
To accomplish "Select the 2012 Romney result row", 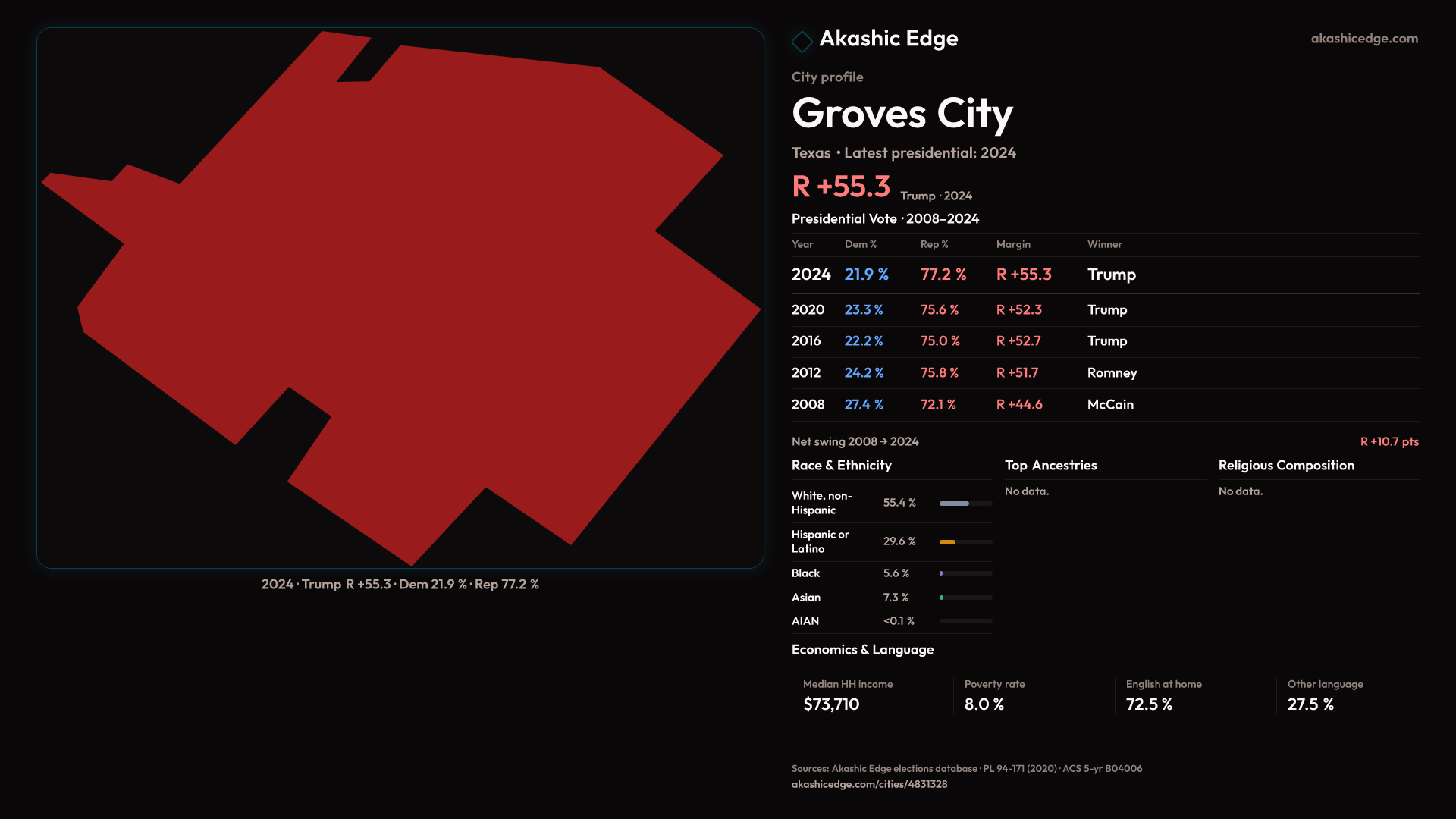I will (963, 373).
